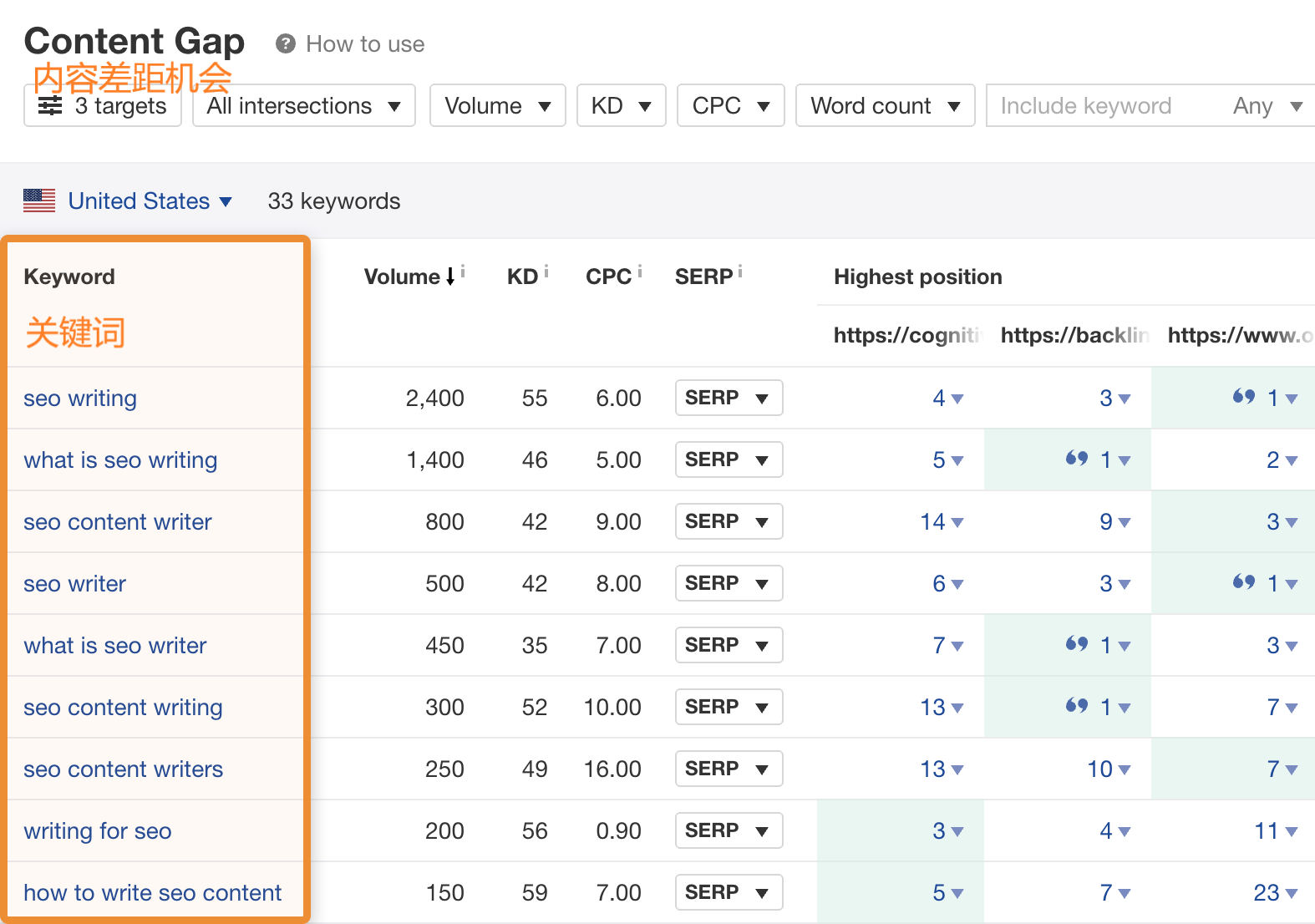Open 'how to write seo content' keyword link
1315x924 pixels.
tap(152, 893)
